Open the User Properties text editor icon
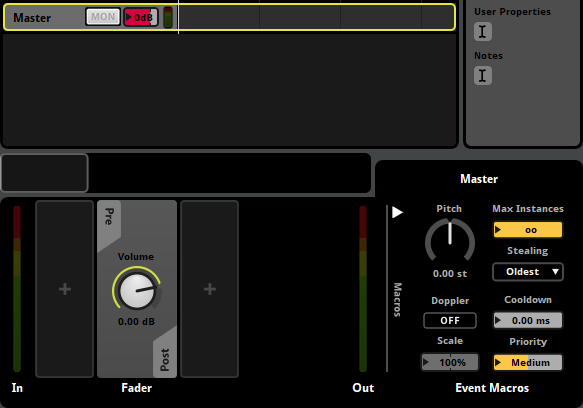This screenshot has height=408, width=583. tap(483, 32)
